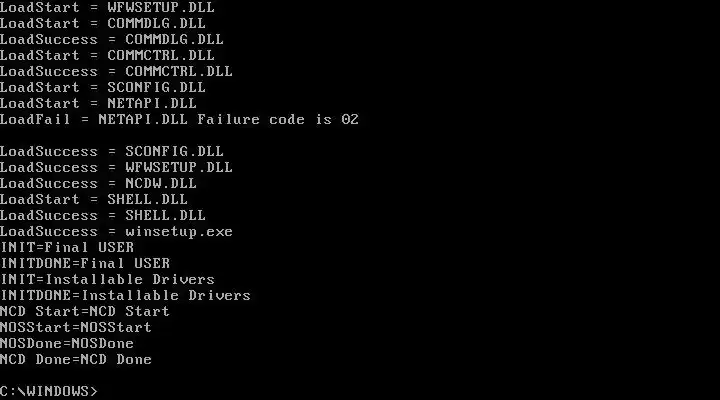Click the NCD Start=NCD Start line
The width and height of the screenshot is (720, 400).
point(85,311)
